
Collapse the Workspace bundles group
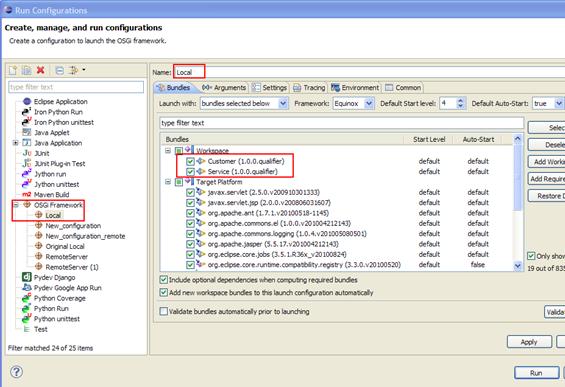pos(168,151)
